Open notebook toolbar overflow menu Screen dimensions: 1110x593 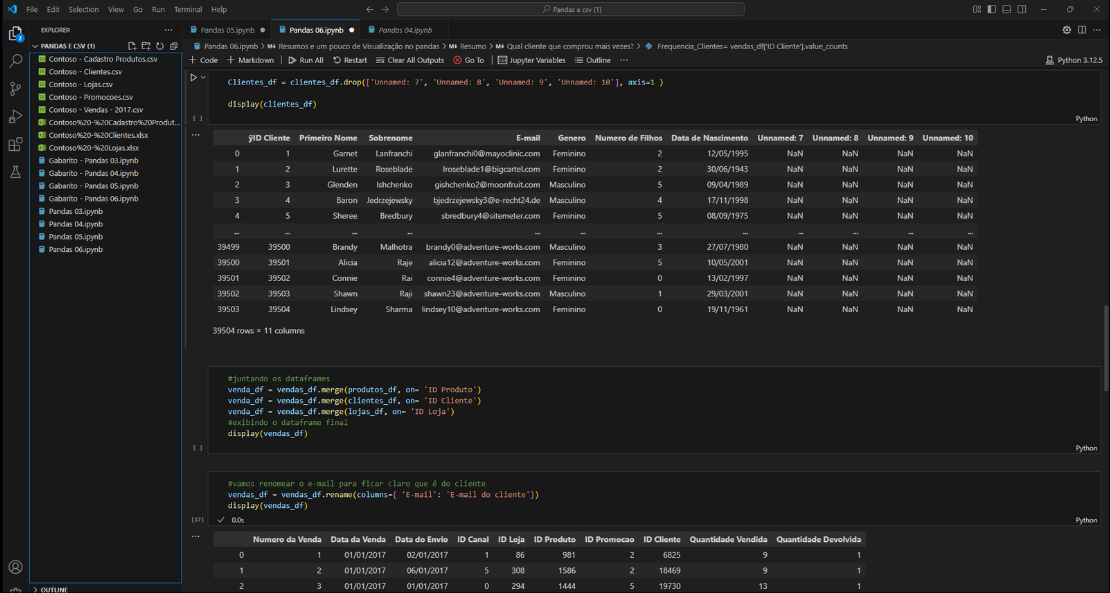tap(624, 60)
